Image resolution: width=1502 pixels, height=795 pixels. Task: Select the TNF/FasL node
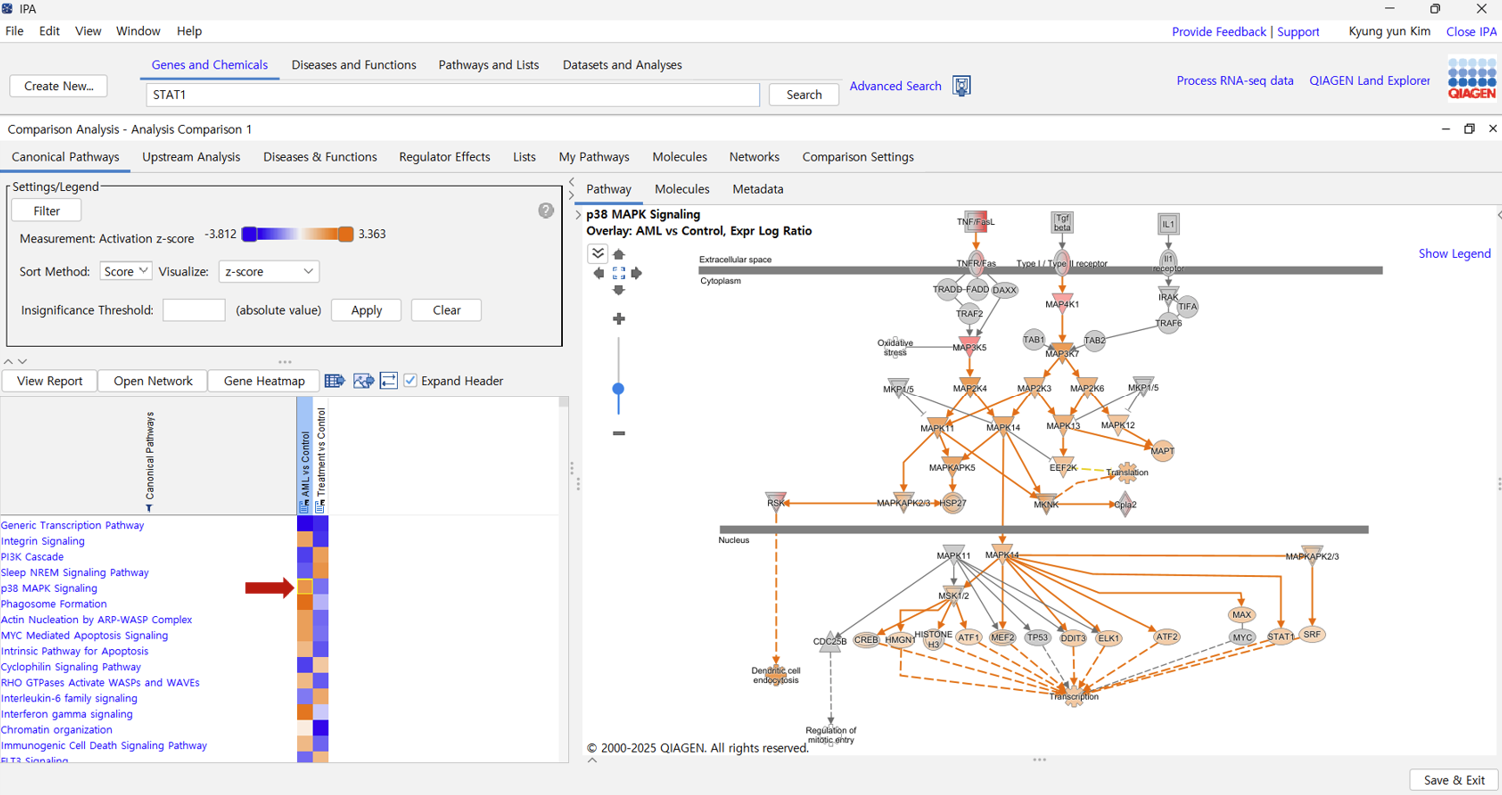coord(976,222)
